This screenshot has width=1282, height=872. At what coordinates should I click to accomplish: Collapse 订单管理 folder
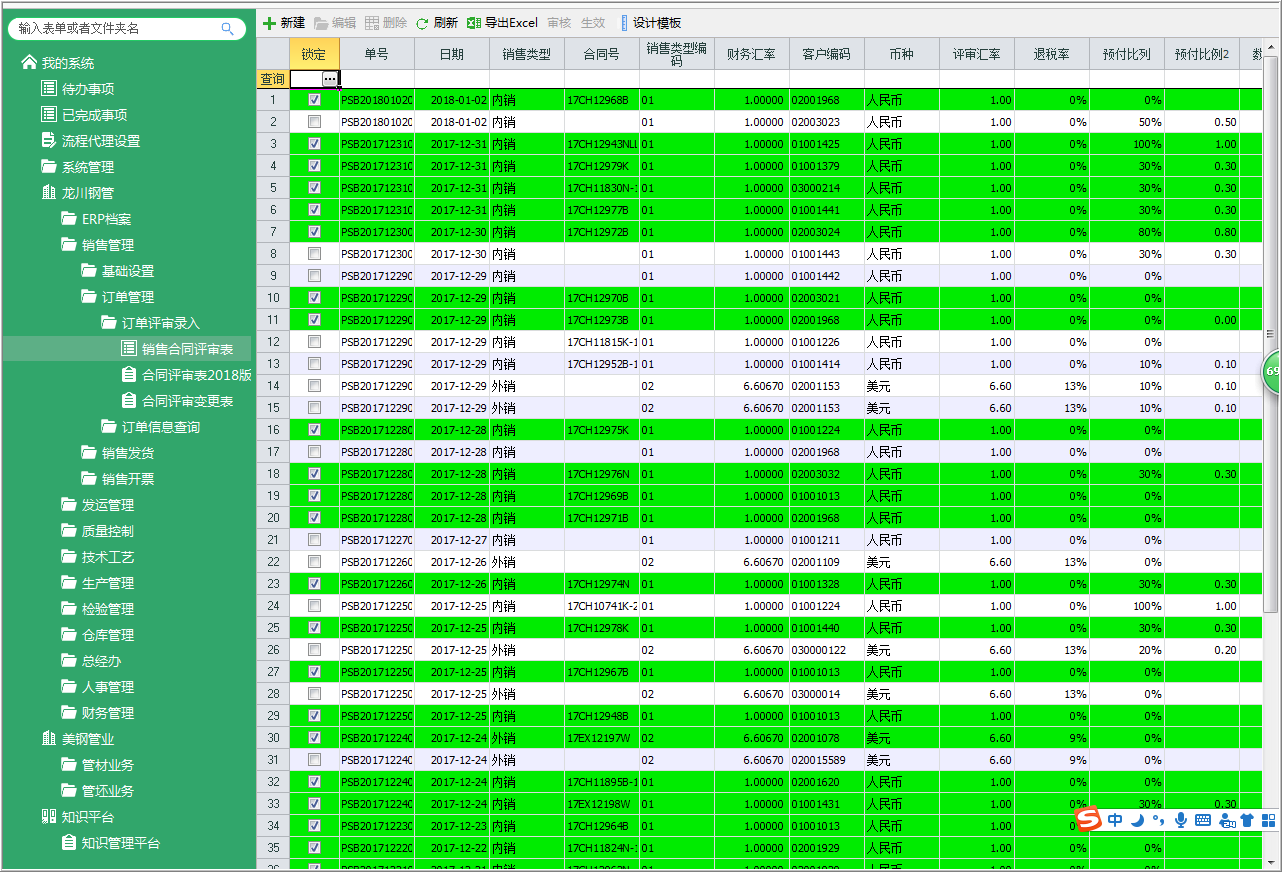click(x=117, y=297)
